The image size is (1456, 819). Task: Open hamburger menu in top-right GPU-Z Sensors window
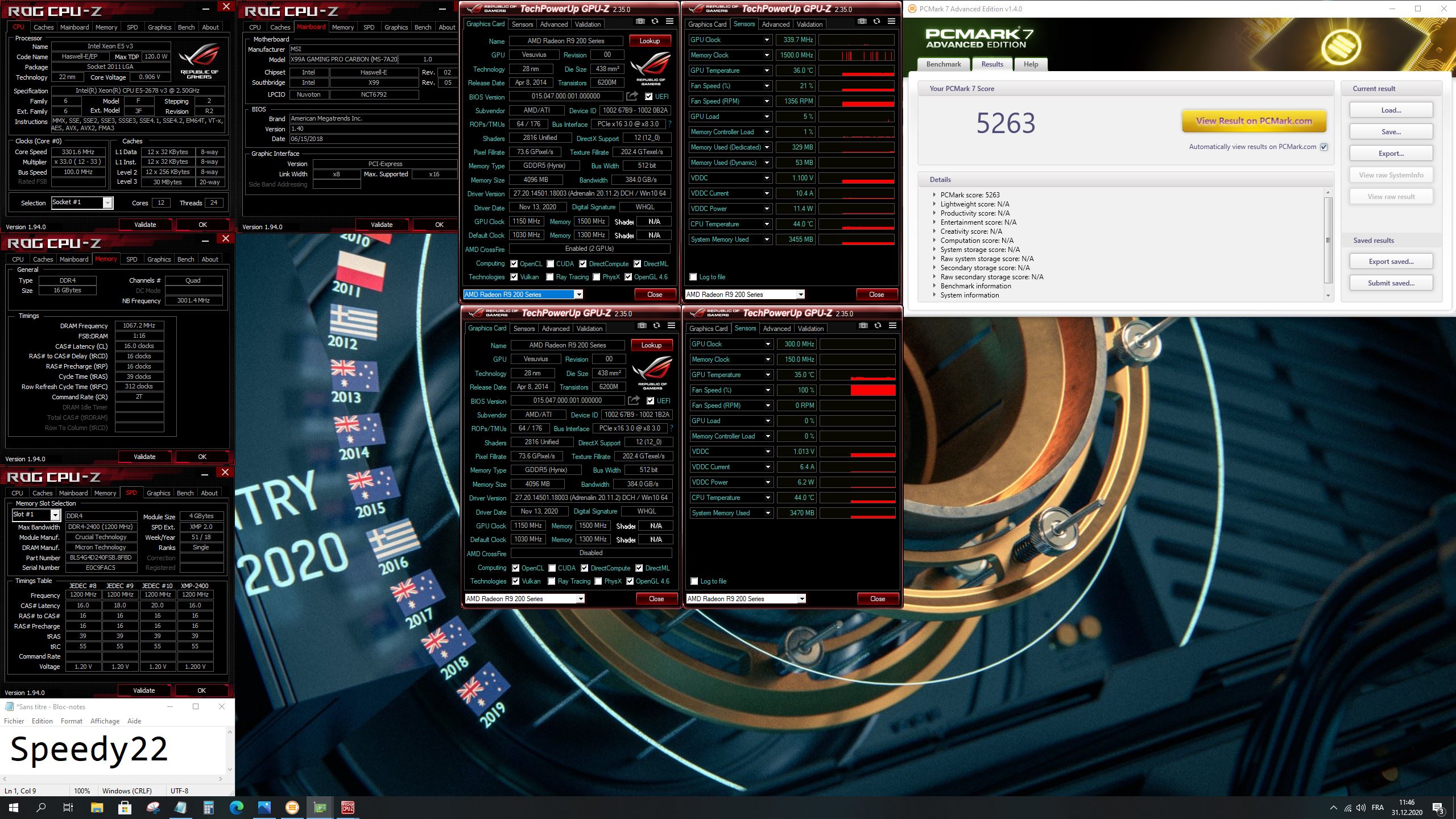892,22
